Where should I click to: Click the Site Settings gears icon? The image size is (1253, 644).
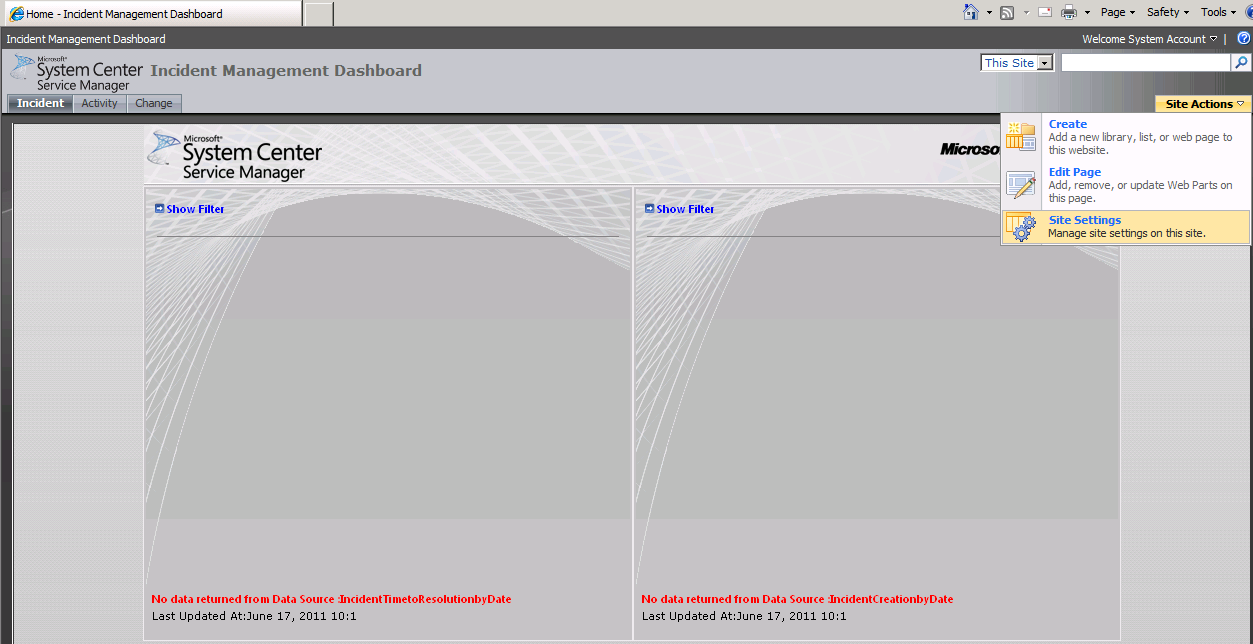(x=1021, y=227)
